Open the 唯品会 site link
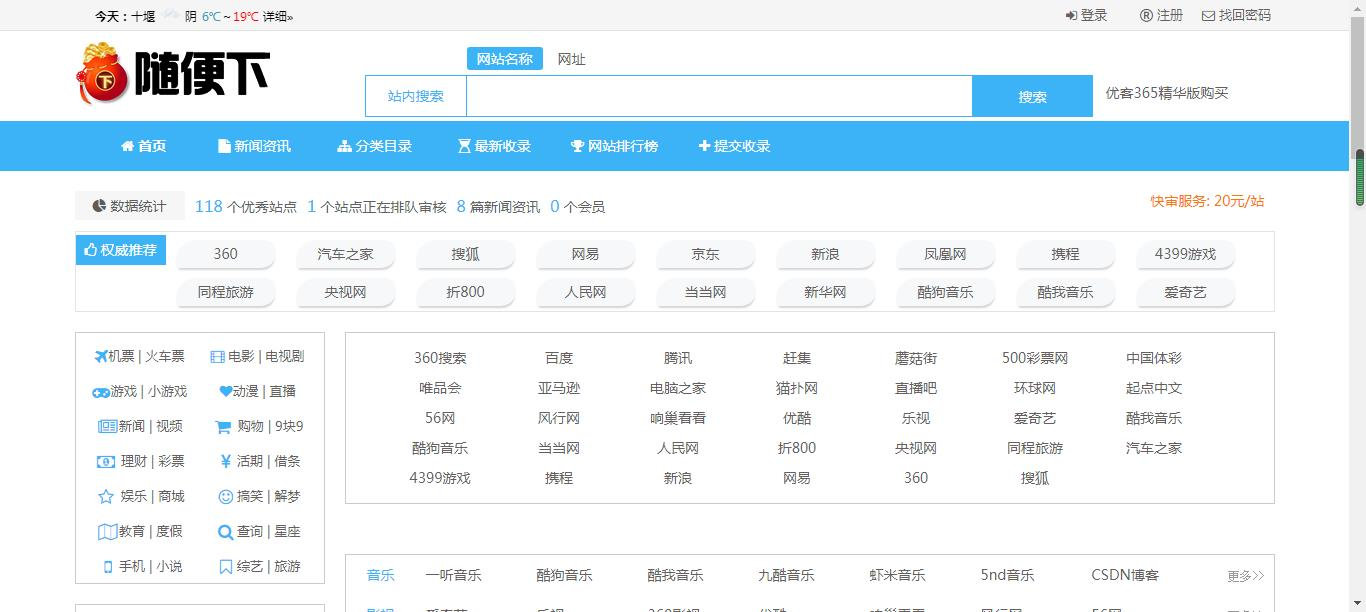This screenshot has height=612, width=1366. [x=440, y=388]
